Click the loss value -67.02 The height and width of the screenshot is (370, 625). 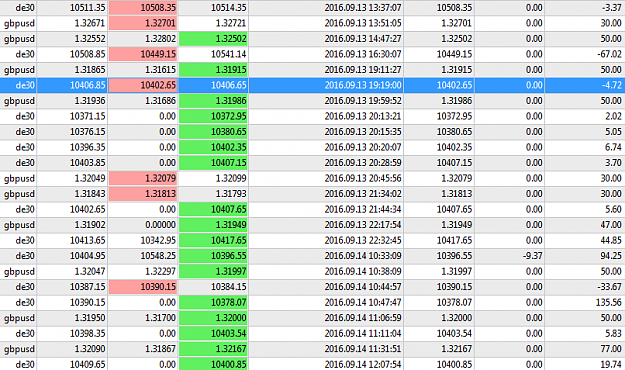(x=610, y=54)
